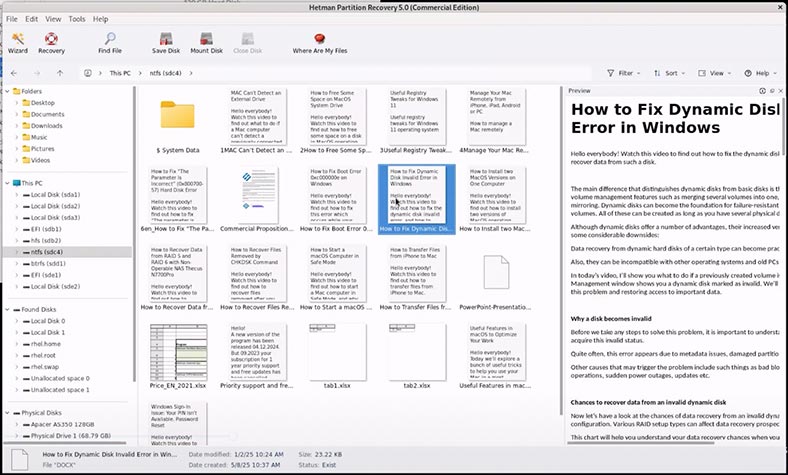Click the Close Disk icon
The height and width of the screenshot is (475, 788).
[x=247, y=39]
